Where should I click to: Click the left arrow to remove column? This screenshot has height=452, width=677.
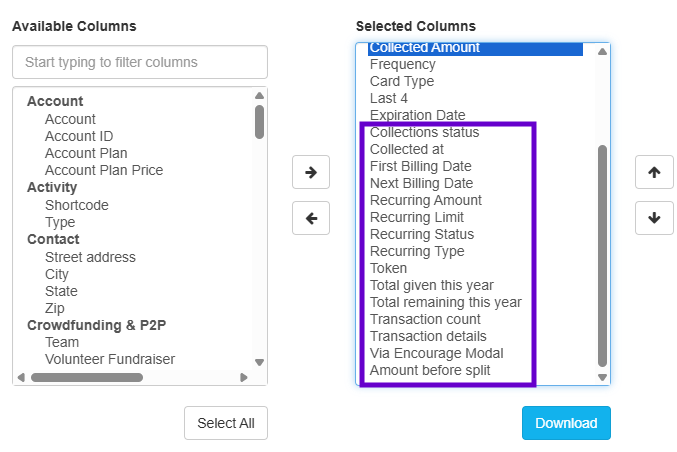310,217
